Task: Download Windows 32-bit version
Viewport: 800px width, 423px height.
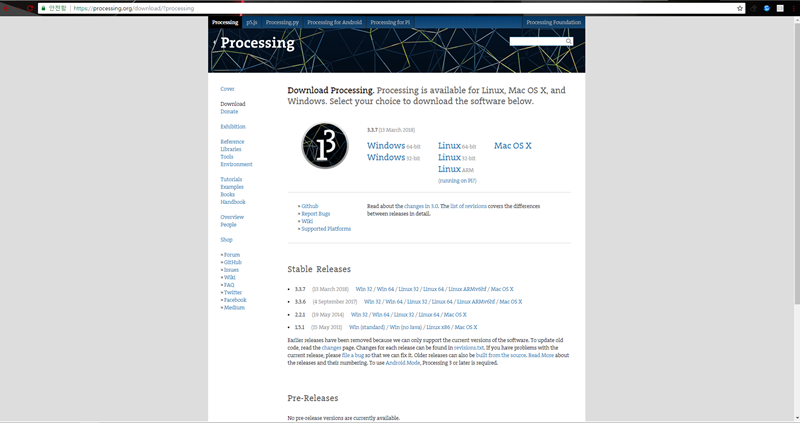Action: (393, 158)
